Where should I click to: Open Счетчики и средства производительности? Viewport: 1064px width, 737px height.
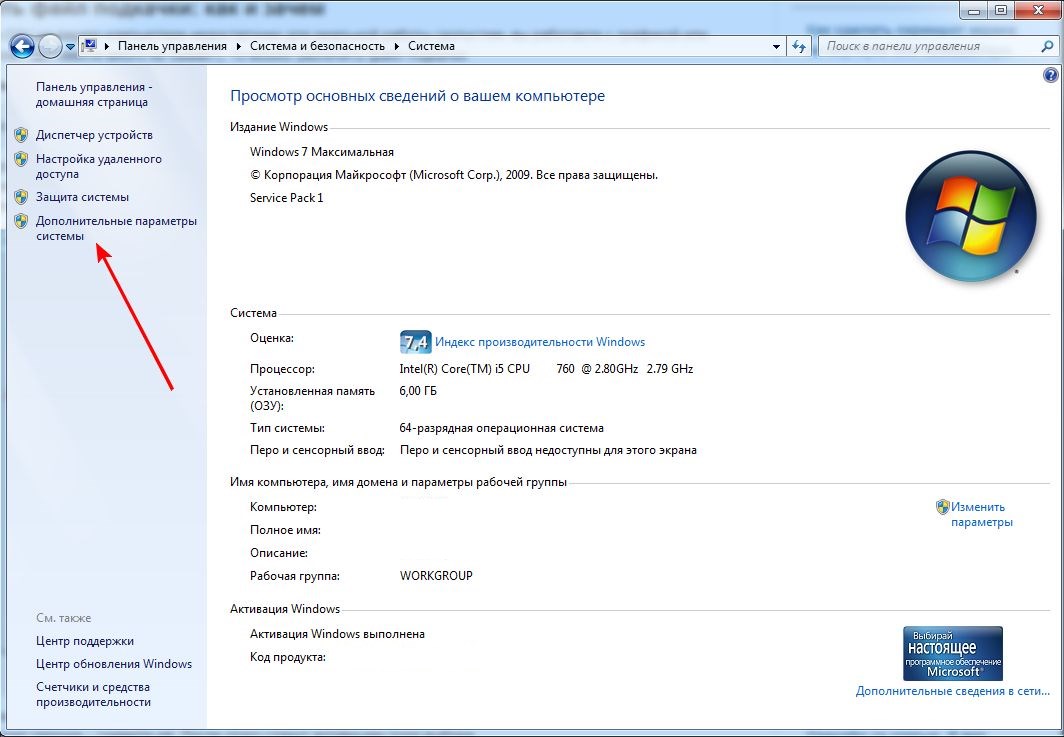pyautogui.click(x=94, y=694)
